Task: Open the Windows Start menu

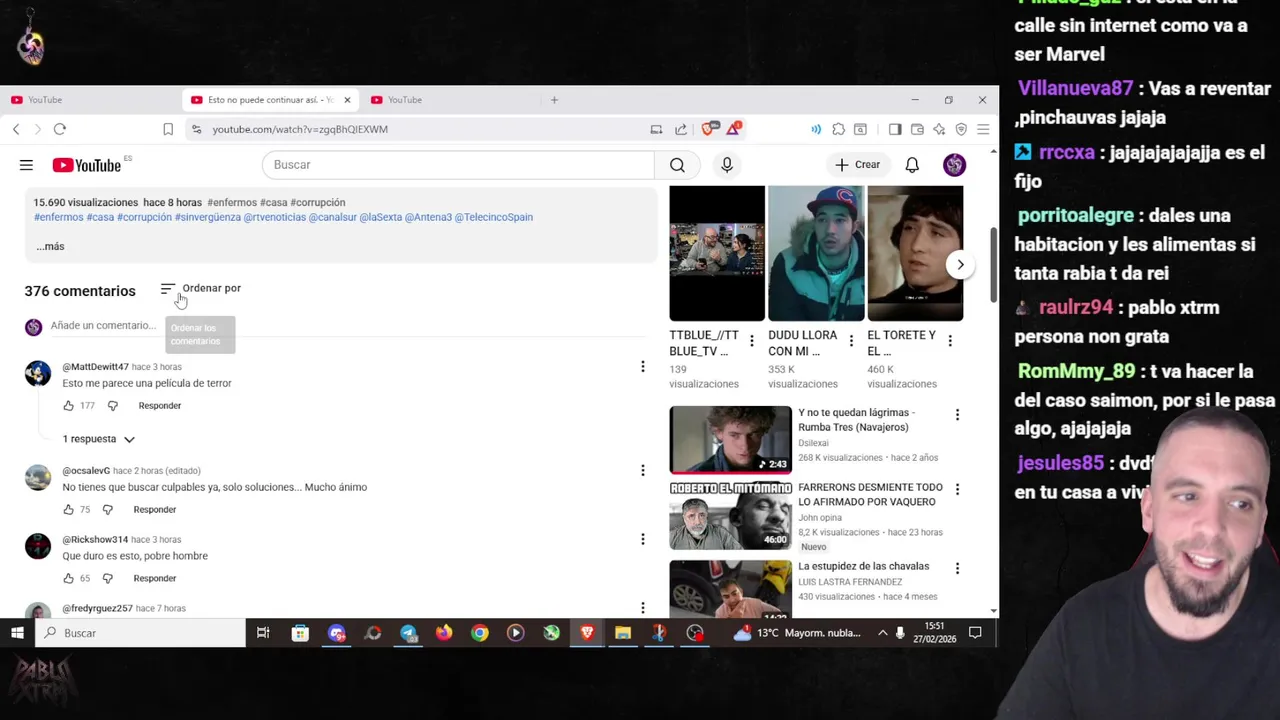Action: (17, 633)
